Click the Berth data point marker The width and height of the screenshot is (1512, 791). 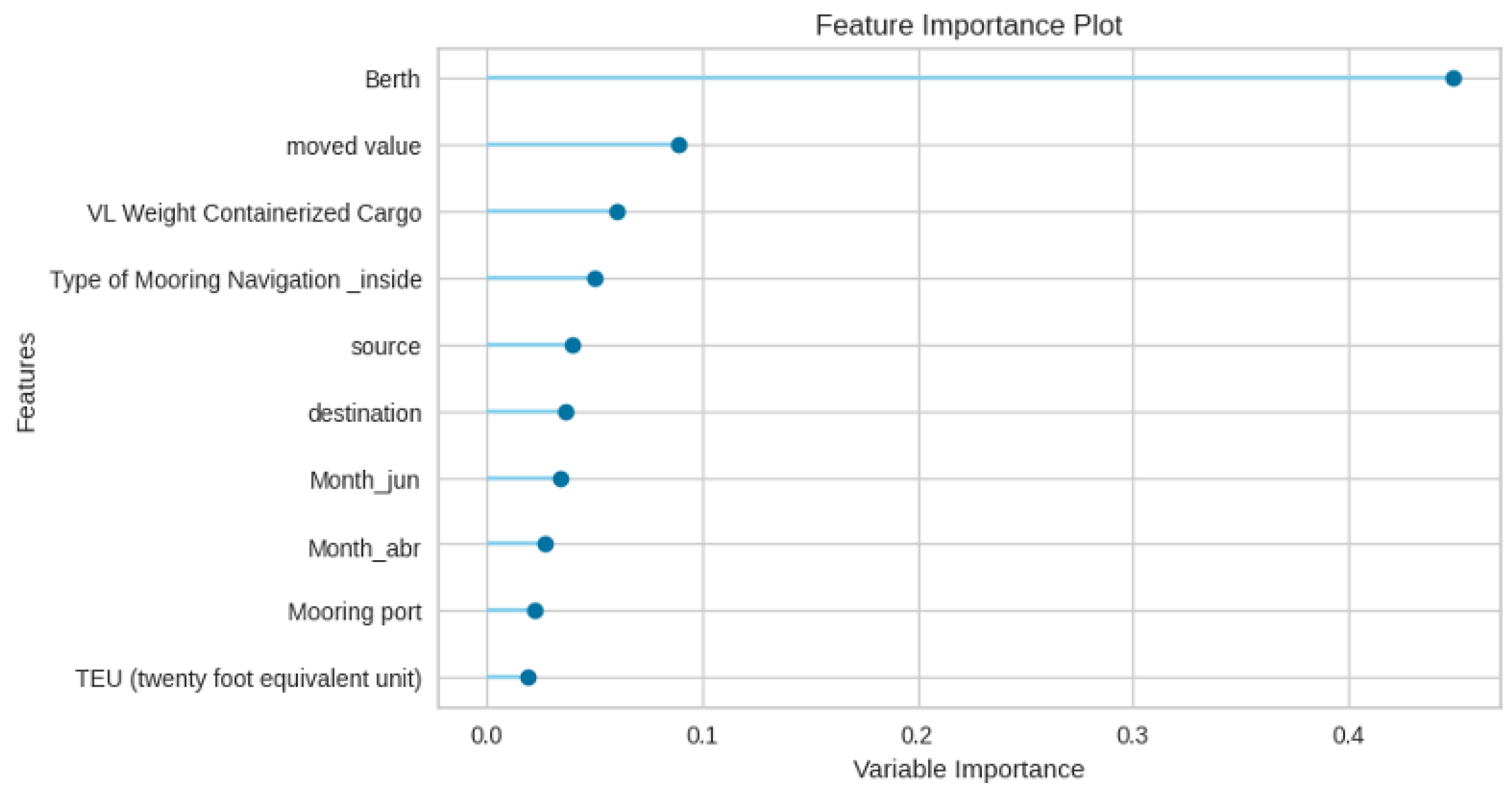1453,79
